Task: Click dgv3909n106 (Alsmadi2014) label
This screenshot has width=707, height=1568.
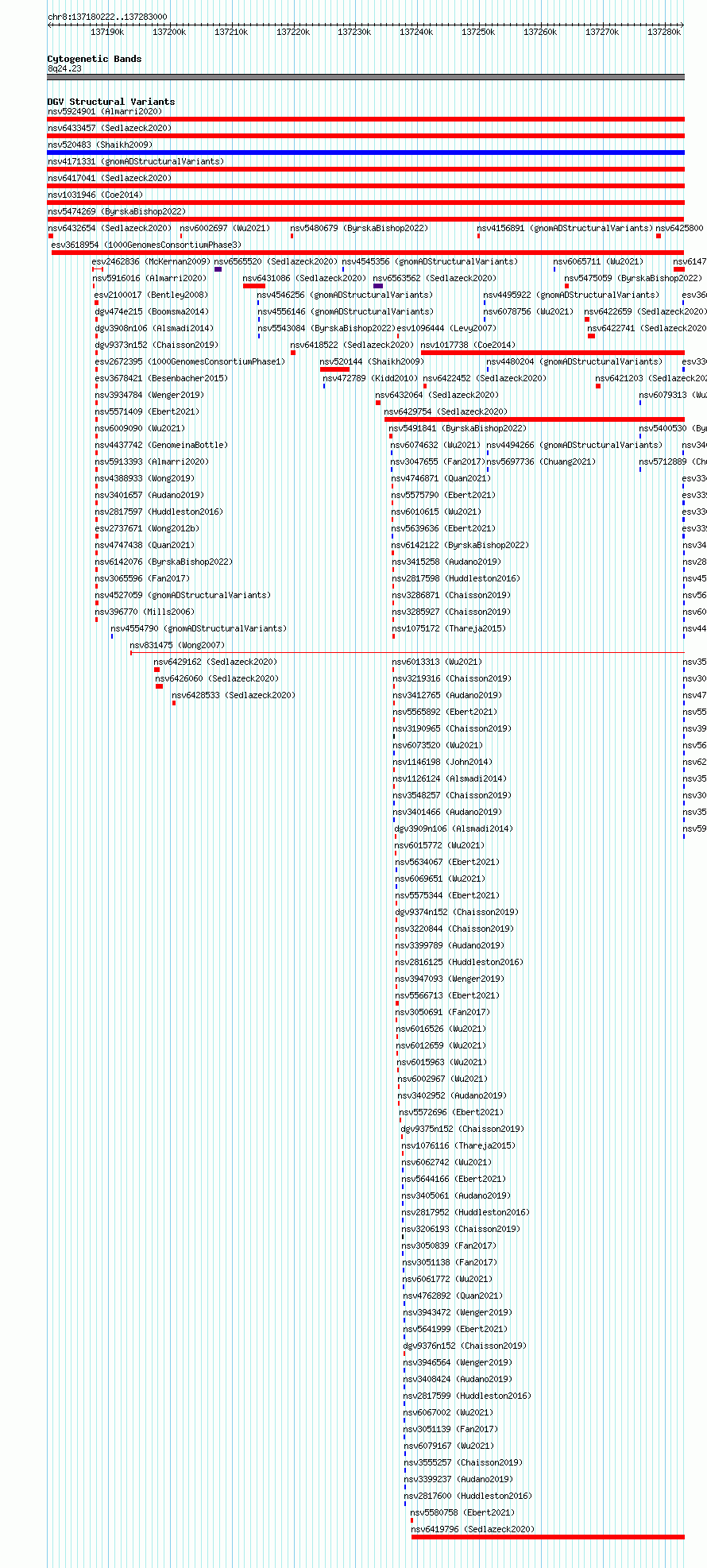Action: coord(454,828)
